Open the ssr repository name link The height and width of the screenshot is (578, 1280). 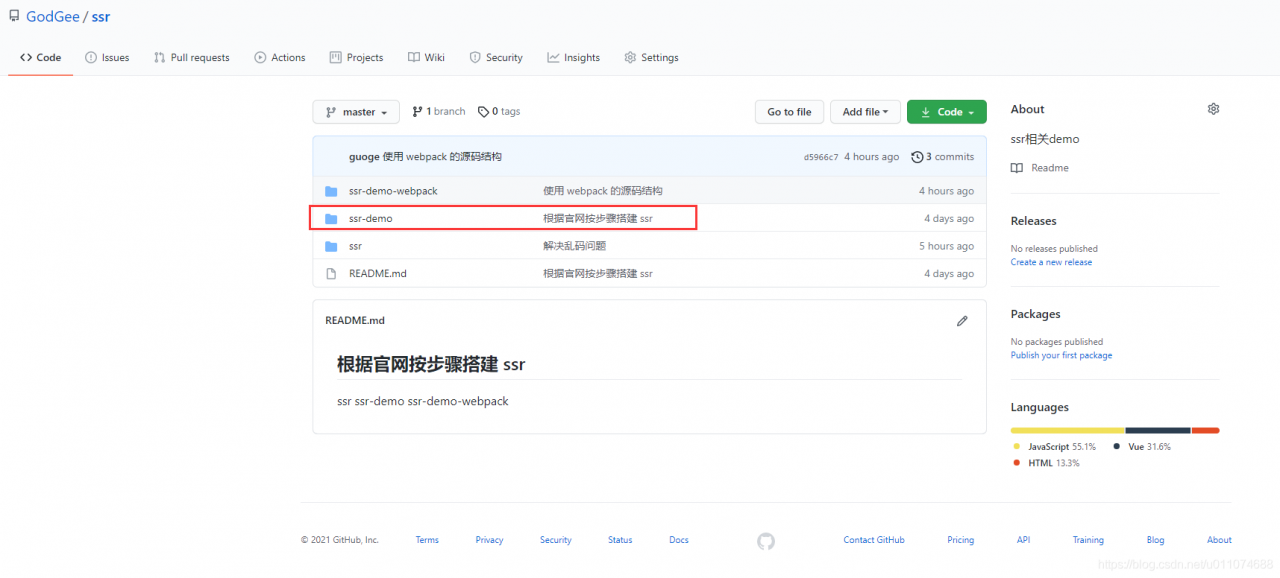click(101, 17)
